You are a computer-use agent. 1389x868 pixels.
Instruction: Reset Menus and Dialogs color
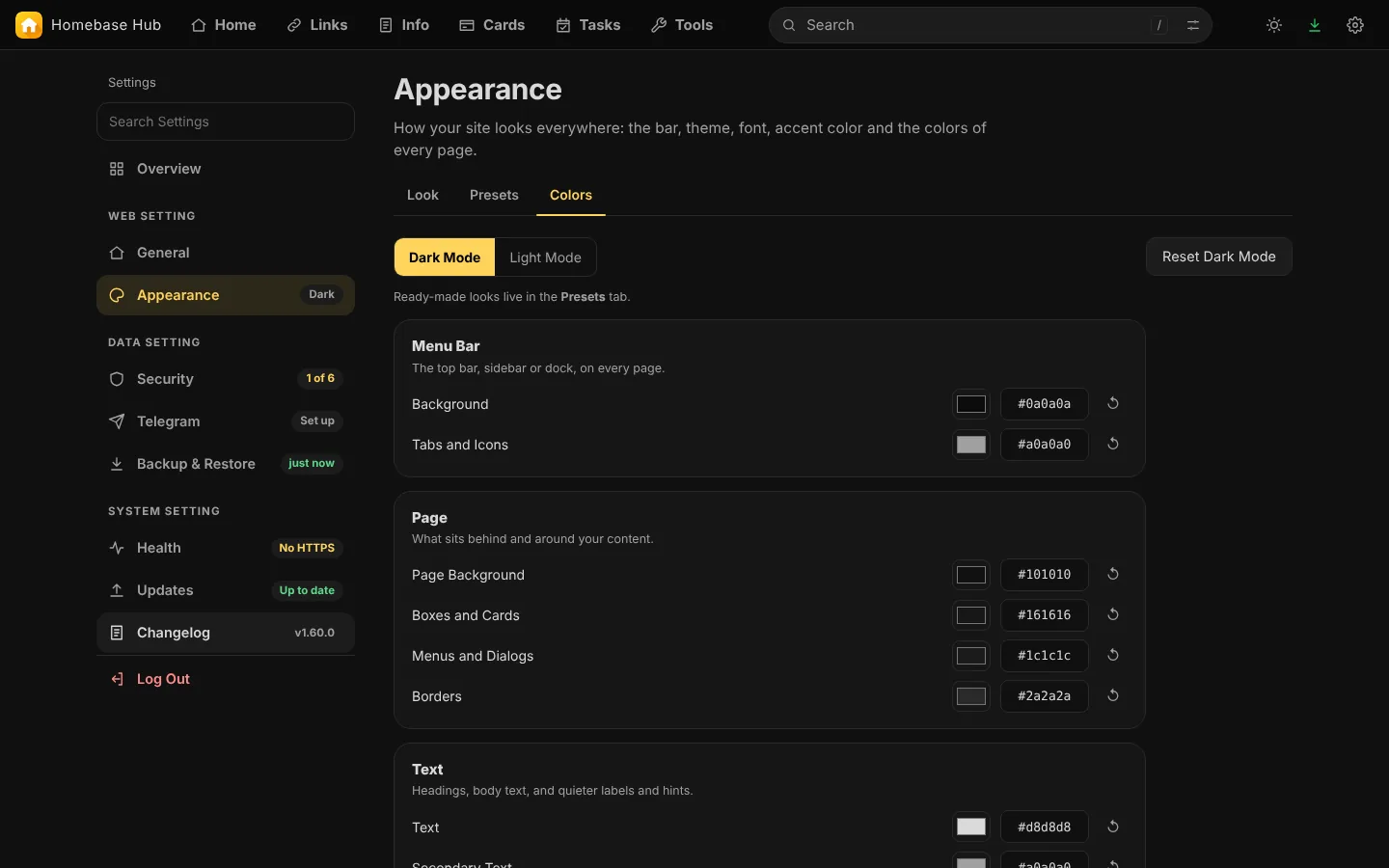pos(1113,655)
